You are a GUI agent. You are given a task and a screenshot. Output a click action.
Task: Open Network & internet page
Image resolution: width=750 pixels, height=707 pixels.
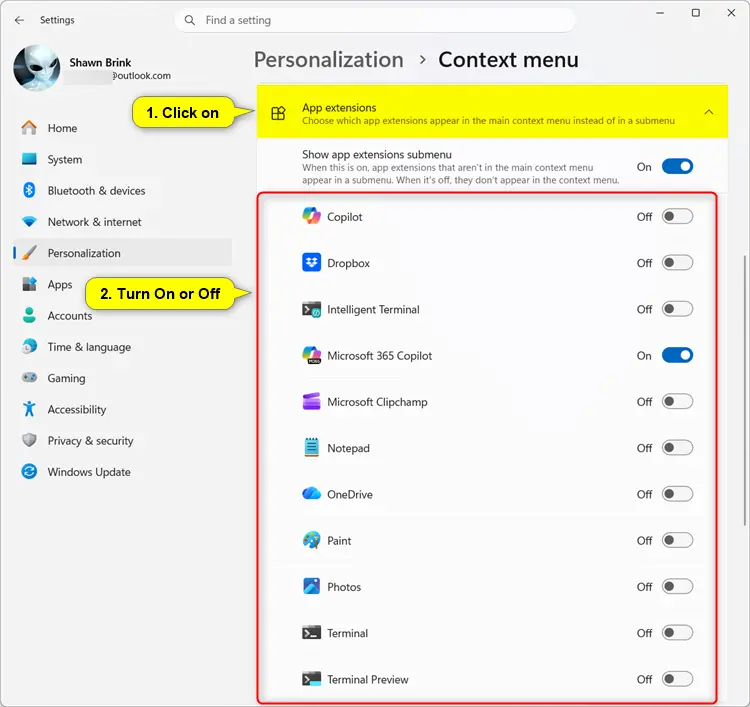pyautogui.click(x=122, y=221)
